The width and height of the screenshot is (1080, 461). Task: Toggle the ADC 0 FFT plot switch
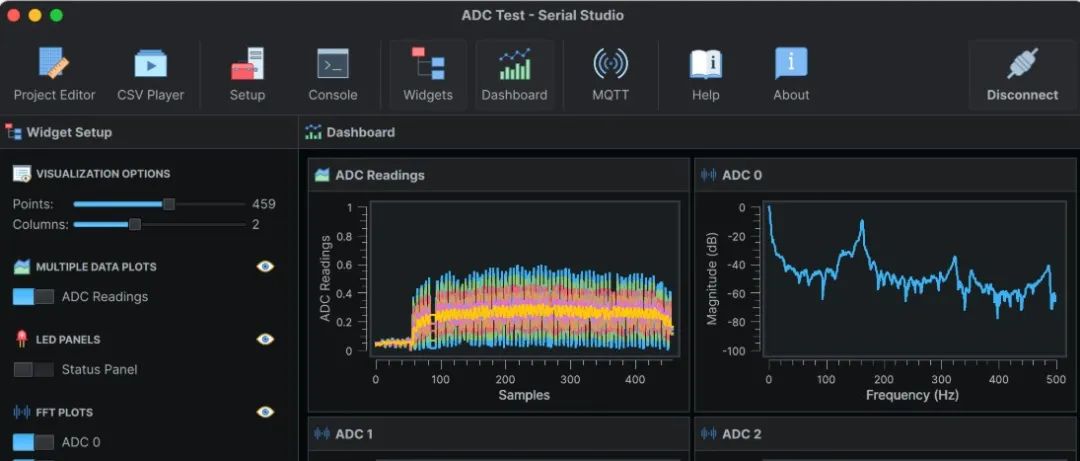[33, 442]
